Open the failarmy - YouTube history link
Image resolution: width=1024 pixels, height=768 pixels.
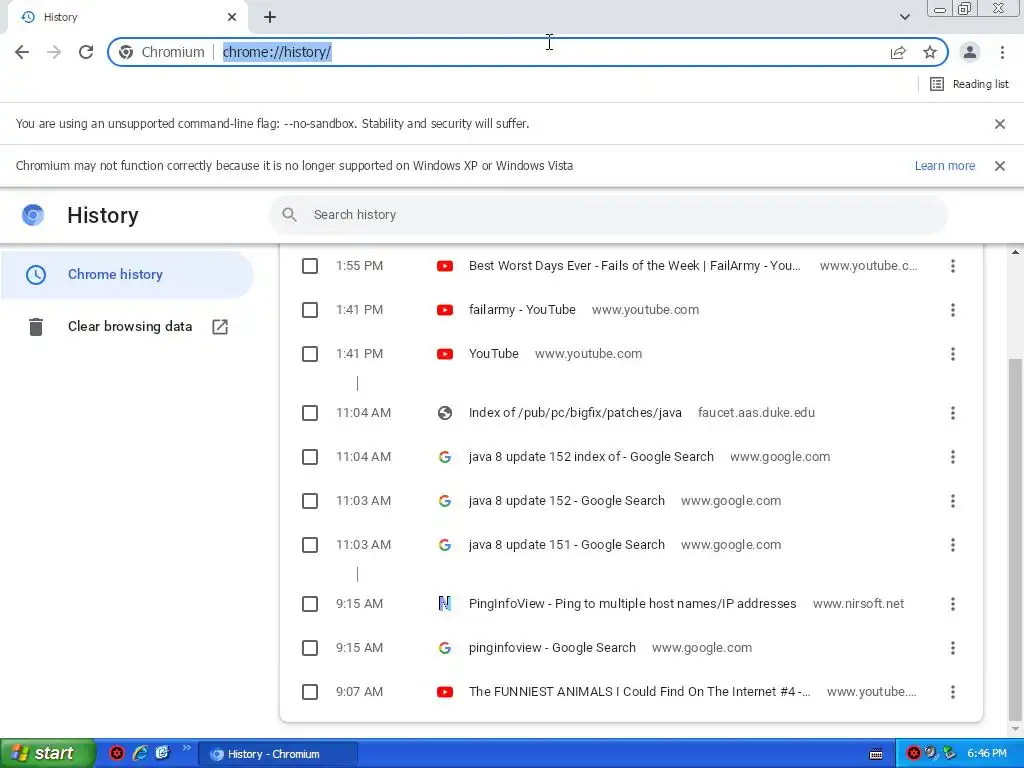pos(522,310)
